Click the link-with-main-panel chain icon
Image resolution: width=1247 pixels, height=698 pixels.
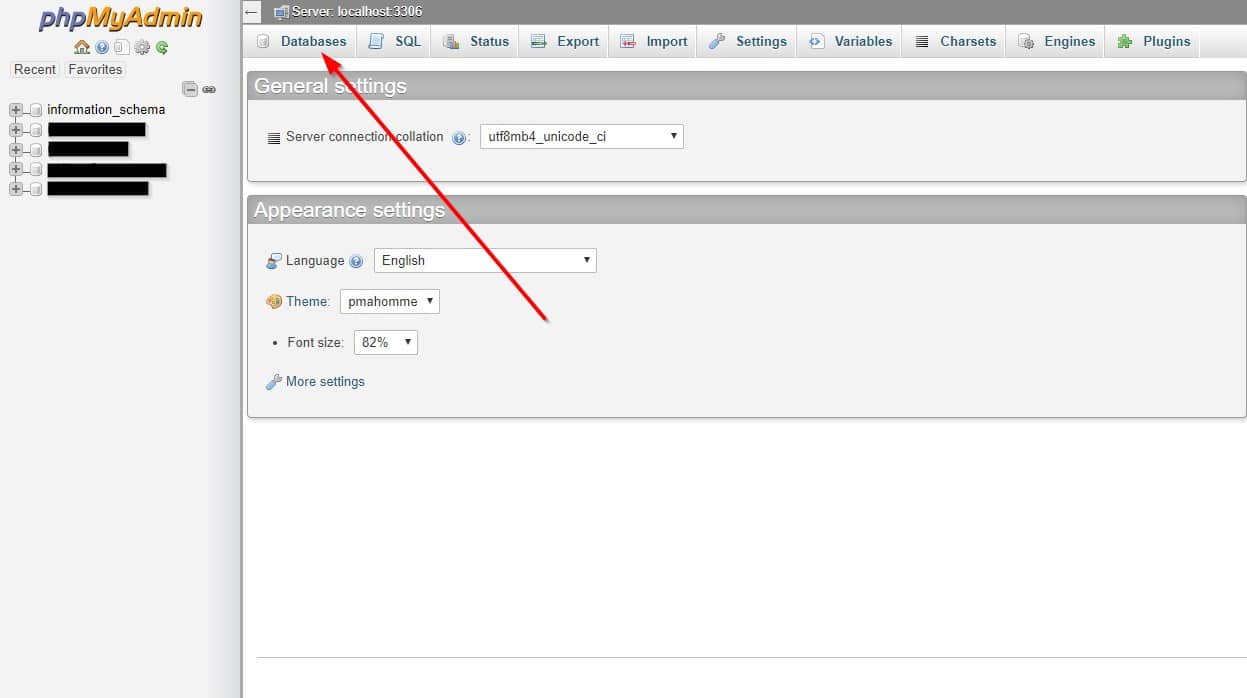209,89
